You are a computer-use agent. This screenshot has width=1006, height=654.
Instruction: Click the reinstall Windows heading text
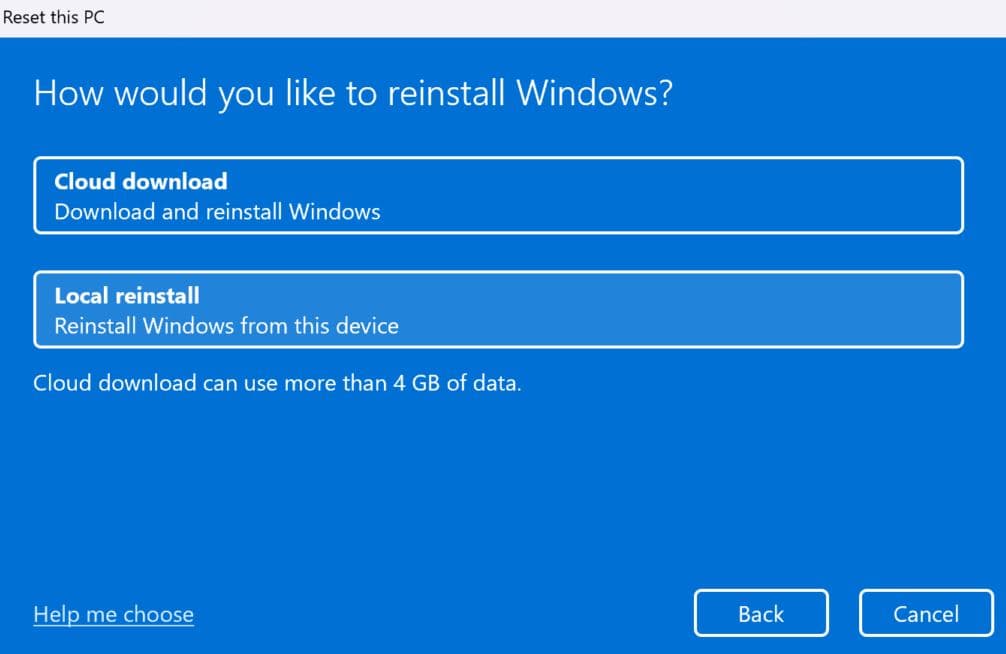click(x=353, y=93)
